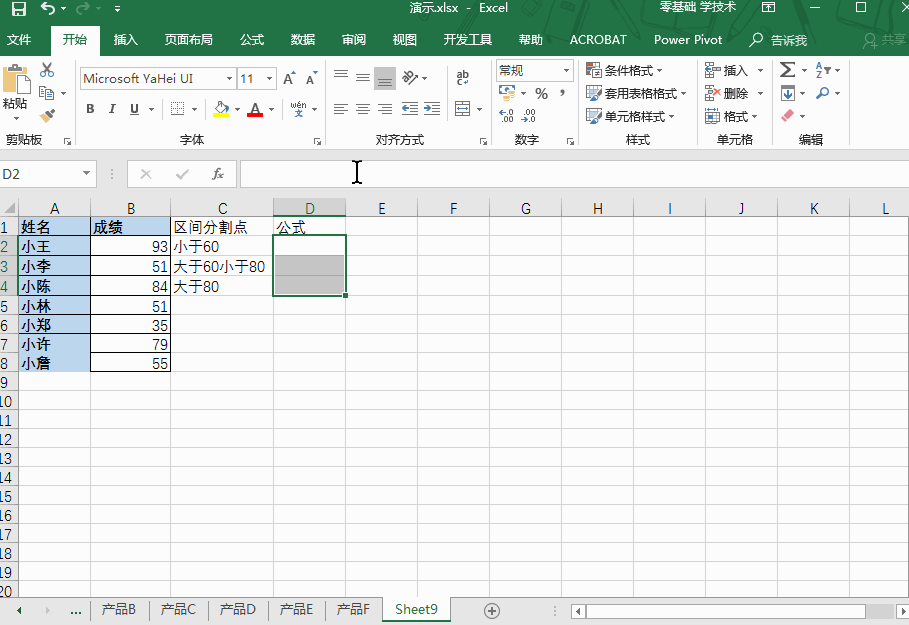Increase decimal places
This screenshot has height=625, width=909.
[x=506, y=116]
